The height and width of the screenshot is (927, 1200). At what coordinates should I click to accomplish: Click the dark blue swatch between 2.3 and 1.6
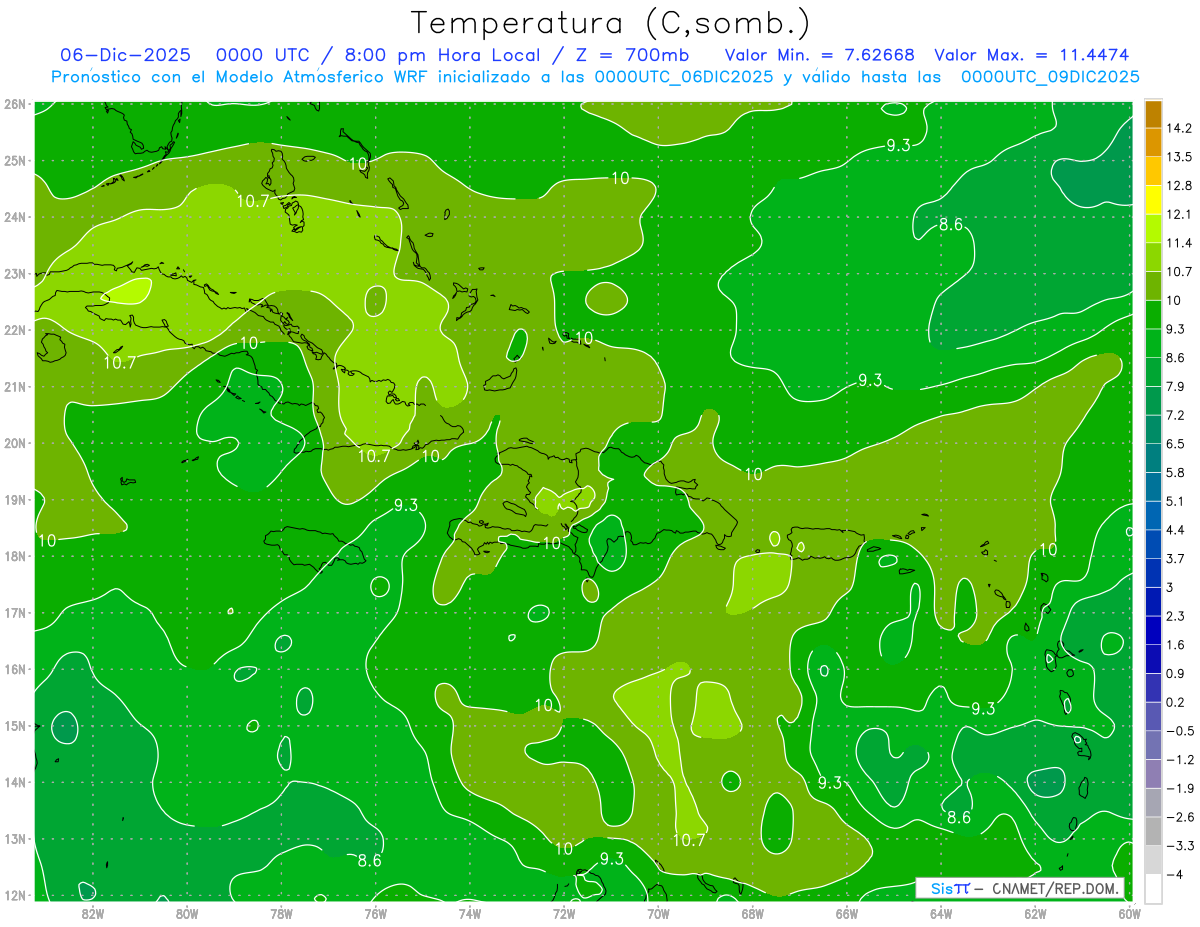[1153, 629]
